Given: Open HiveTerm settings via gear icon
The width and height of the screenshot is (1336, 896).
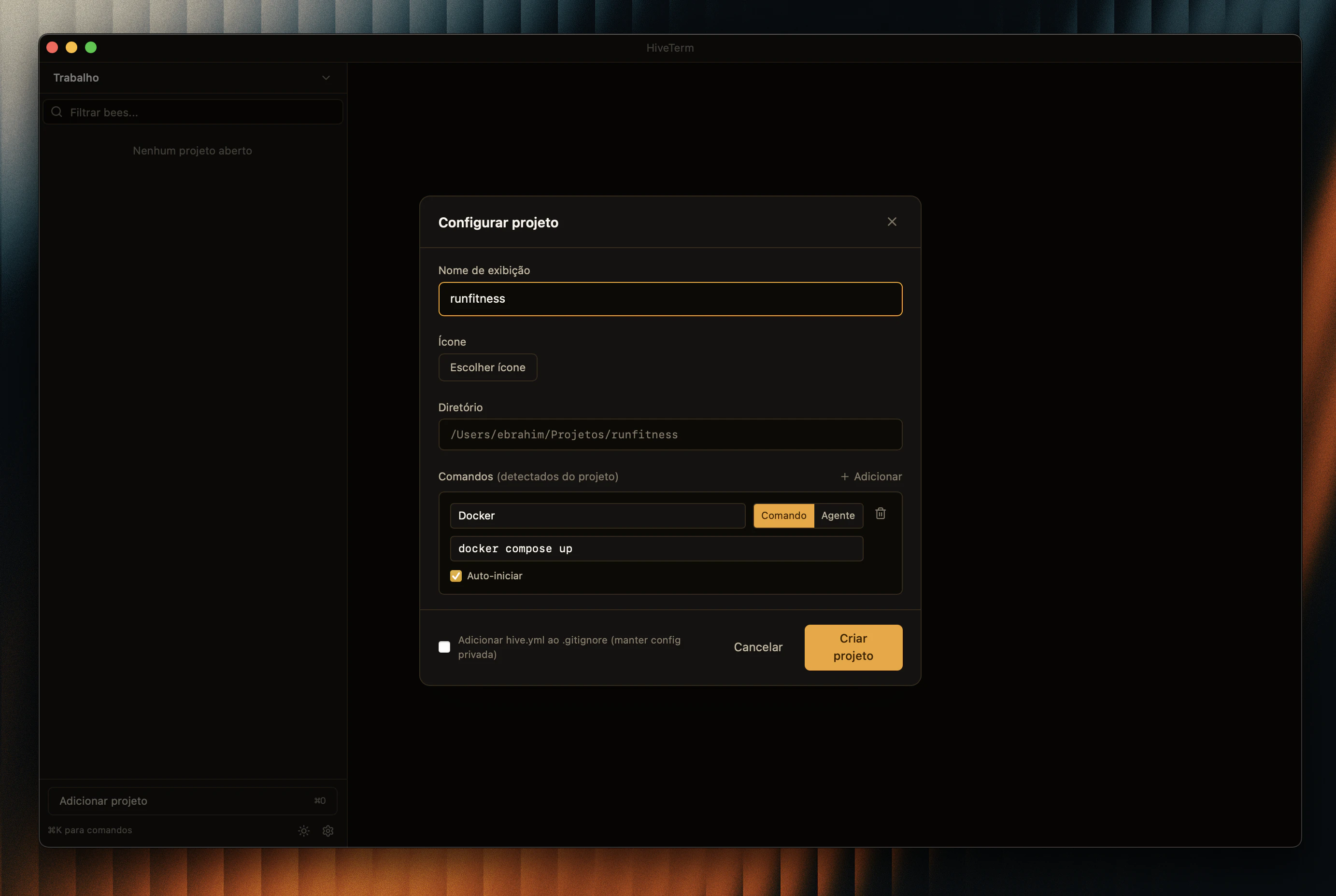Looking at the screenshot, I should click(327, 830).
